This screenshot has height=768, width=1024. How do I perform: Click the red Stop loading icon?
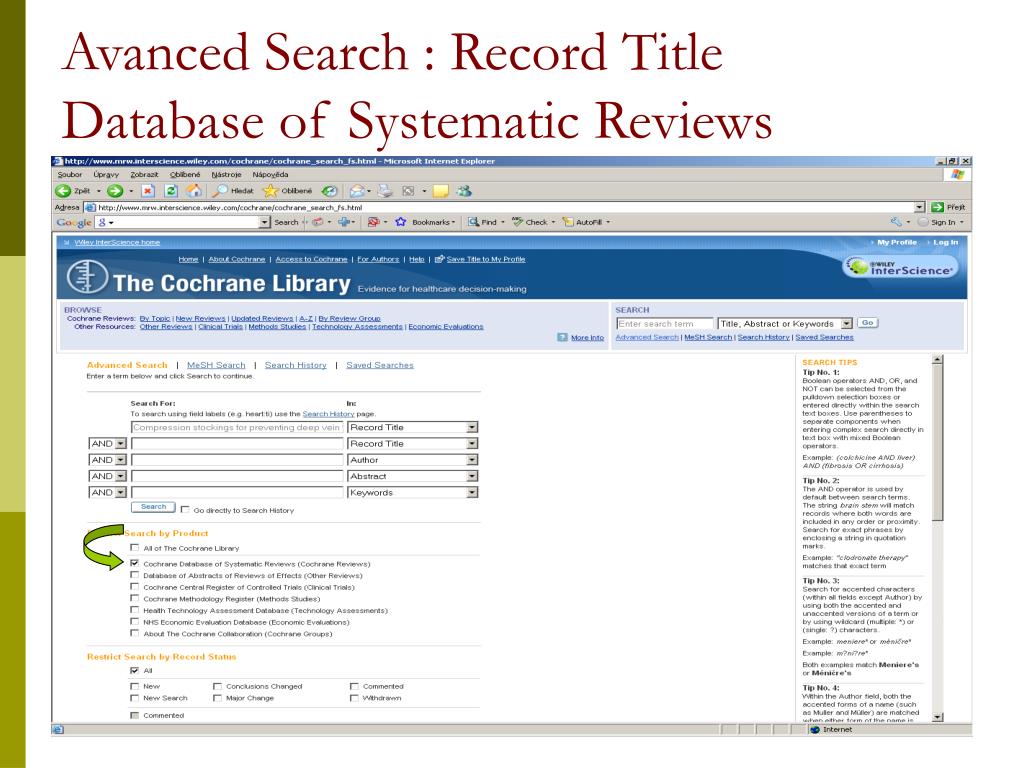[x=148, y=191]
